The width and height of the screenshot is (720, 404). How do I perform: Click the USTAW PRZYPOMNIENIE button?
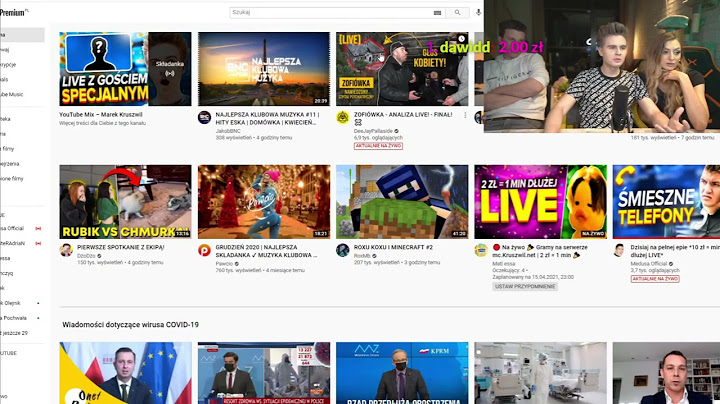tap(525, 286)
